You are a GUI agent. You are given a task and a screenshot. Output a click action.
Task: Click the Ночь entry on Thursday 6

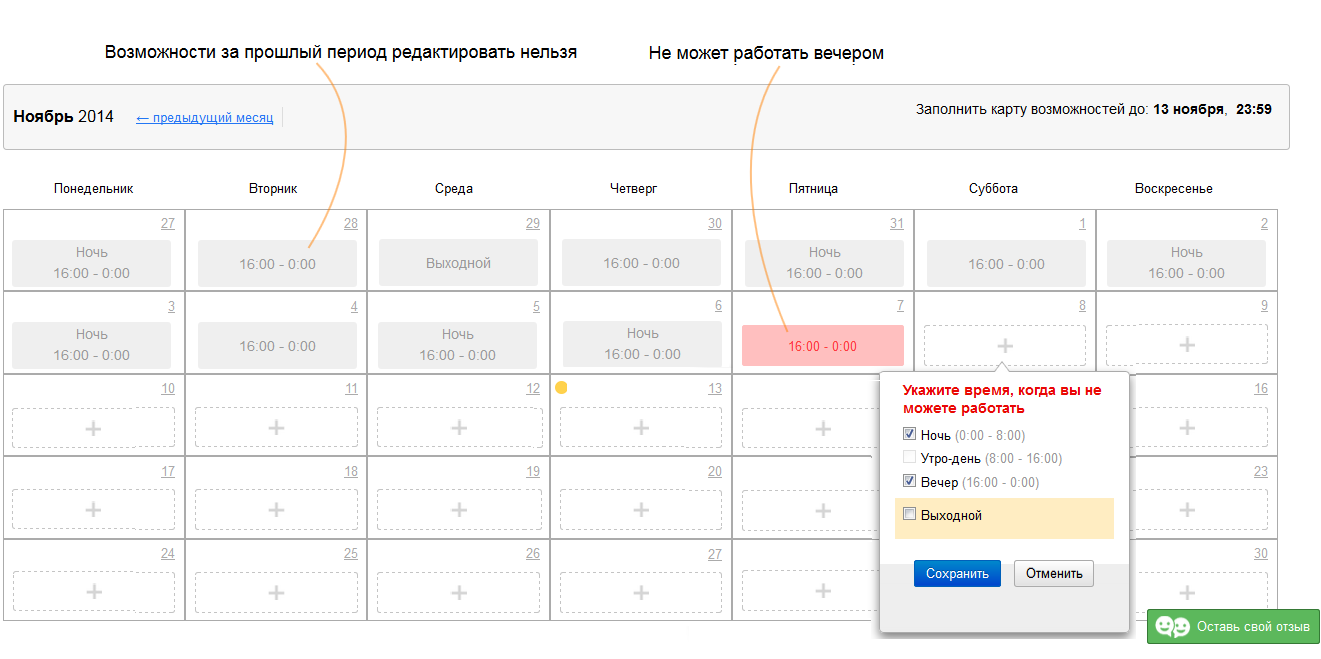pos(642,344)
